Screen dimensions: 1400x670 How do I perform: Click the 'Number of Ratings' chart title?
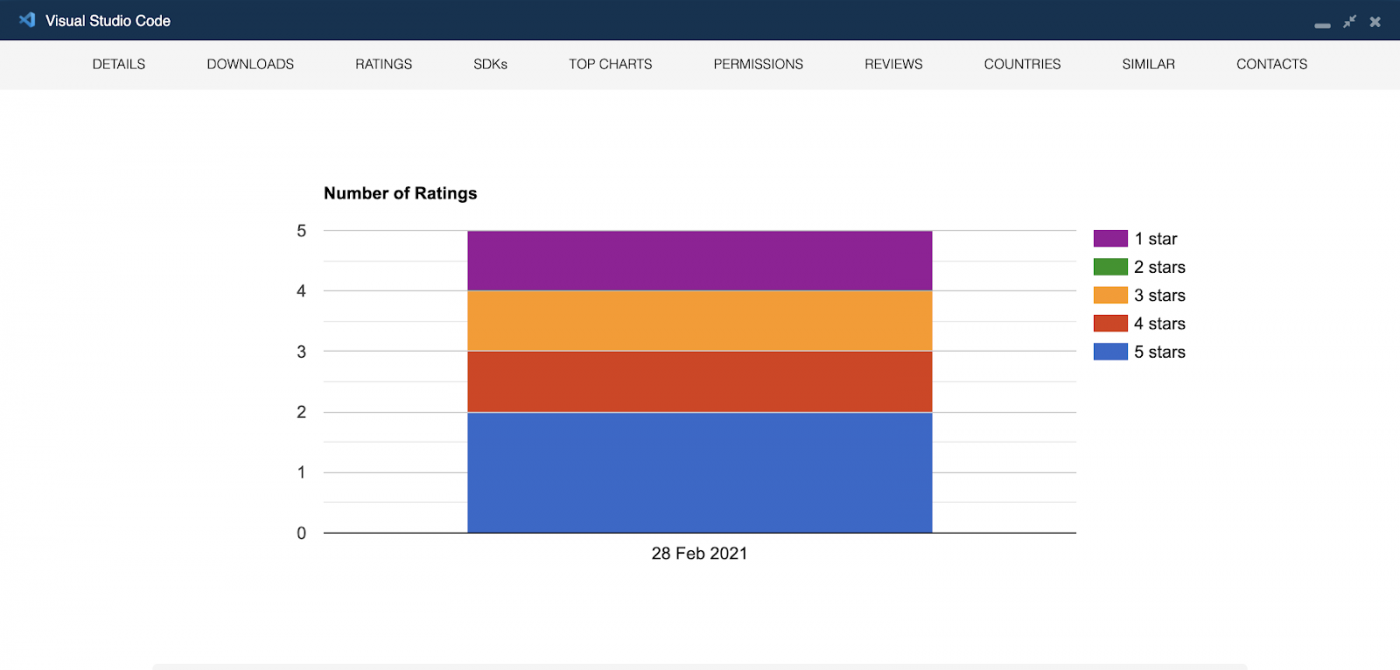point(400,193)
